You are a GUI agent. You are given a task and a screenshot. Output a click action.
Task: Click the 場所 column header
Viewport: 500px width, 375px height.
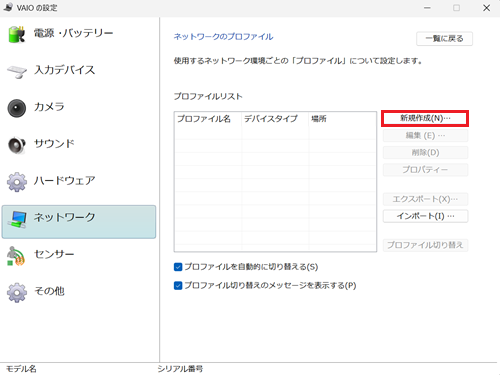342,119
